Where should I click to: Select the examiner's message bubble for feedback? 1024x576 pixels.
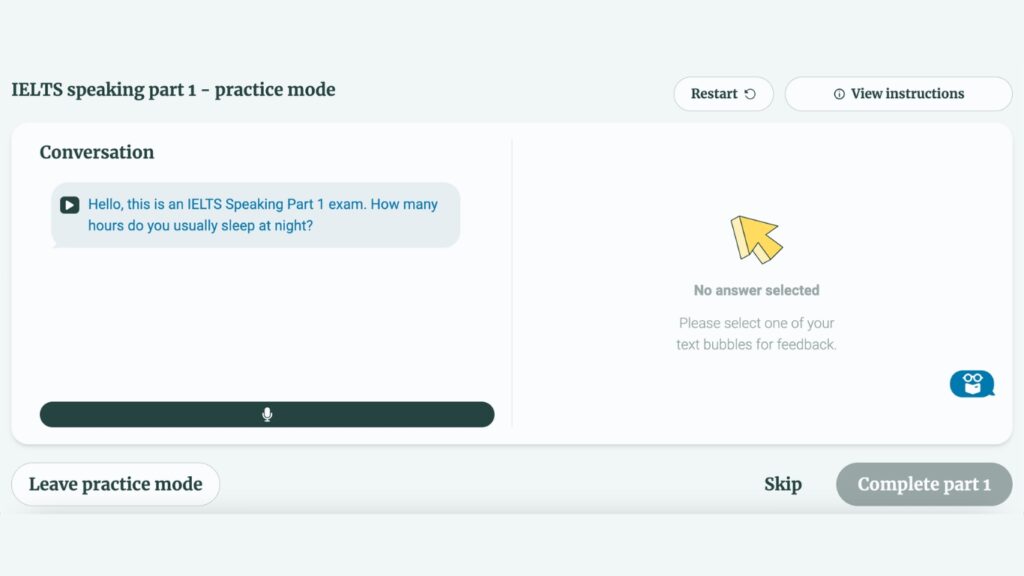point(255,214)
